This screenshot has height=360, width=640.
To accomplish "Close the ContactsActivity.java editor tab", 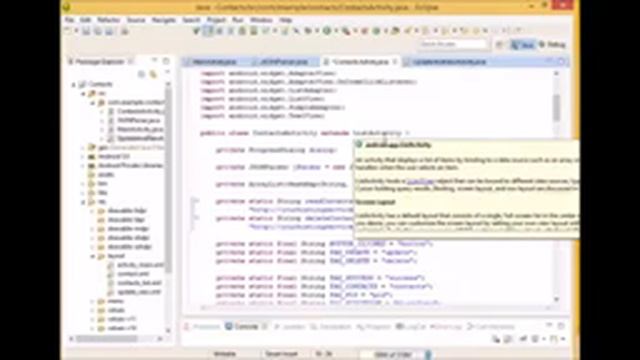I will point(395,62).
